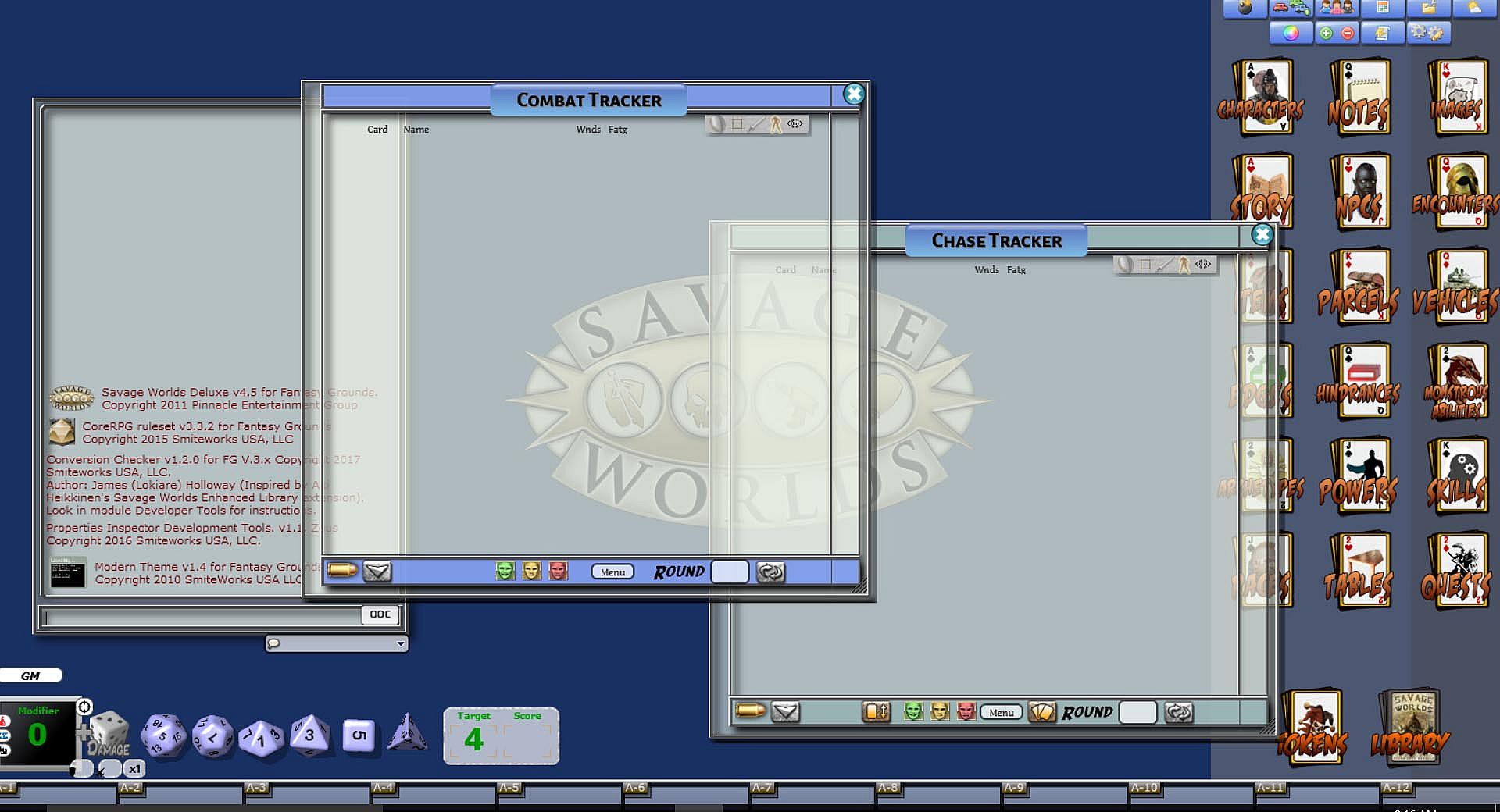Open the Savage Worlds Library book
This screenshot has width=1500, height=812.
click(1411, 728)
